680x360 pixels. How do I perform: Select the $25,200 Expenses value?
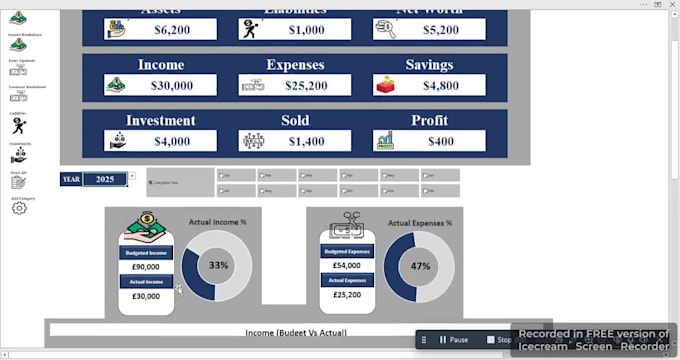tap(306, 85)
